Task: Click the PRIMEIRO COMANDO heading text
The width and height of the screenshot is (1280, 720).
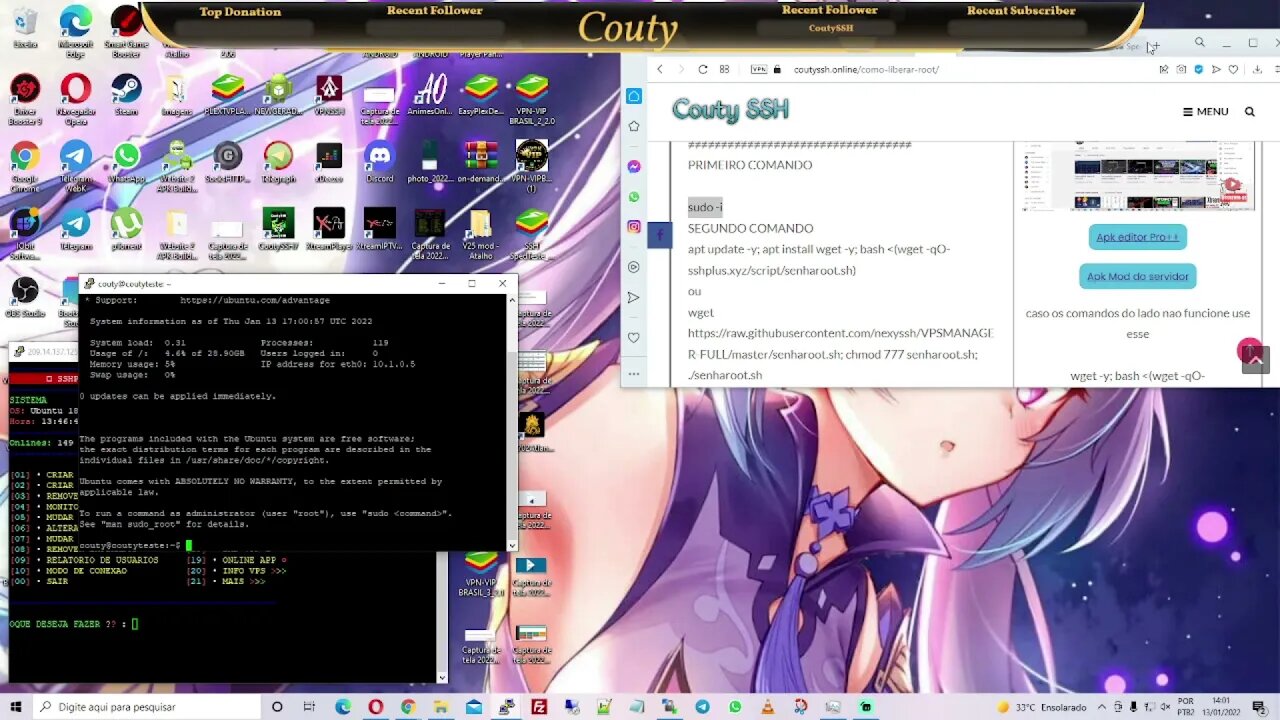Action: [750, 165]
